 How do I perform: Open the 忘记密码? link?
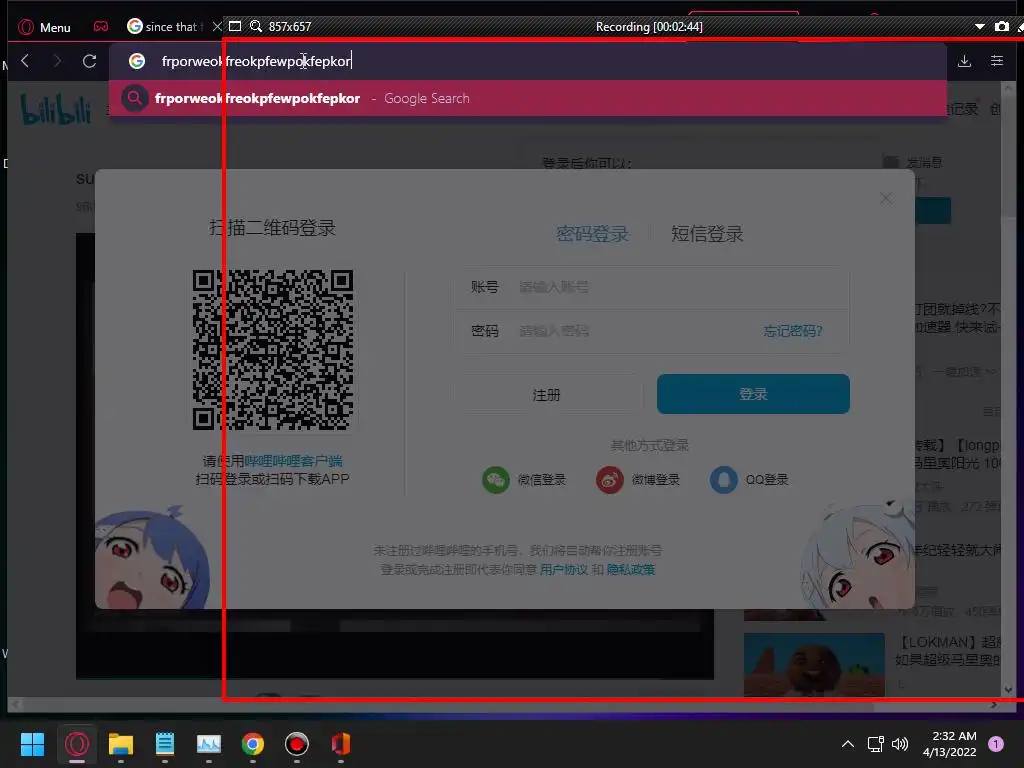pos(793,331)
